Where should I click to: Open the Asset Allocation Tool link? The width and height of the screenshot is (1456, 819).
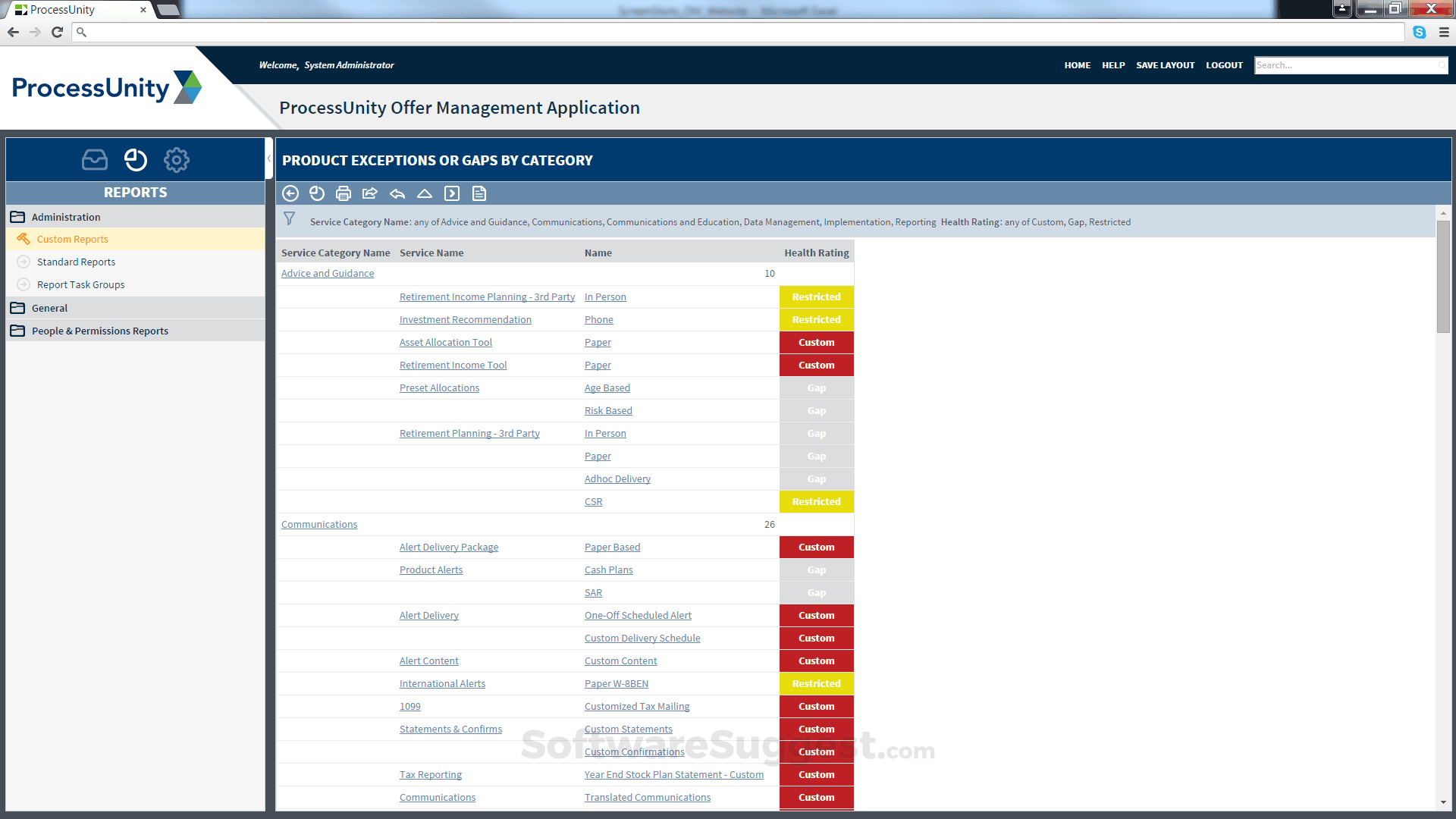coord(445,342)
